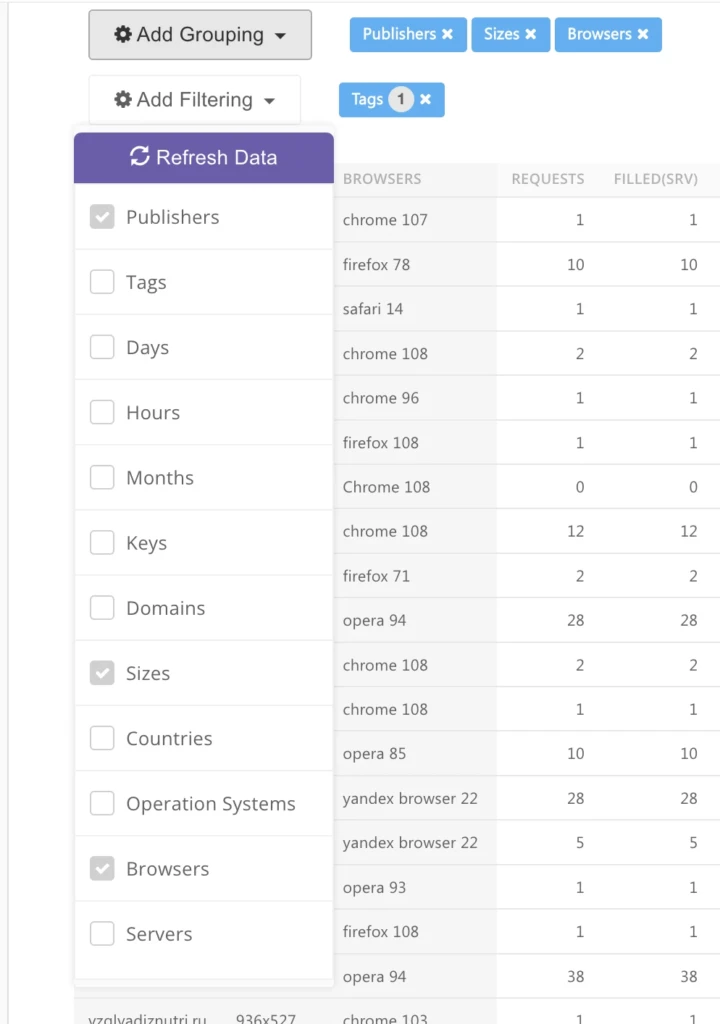
Task: Uncheck the Publishers checkbox
Action: point(102,217)
